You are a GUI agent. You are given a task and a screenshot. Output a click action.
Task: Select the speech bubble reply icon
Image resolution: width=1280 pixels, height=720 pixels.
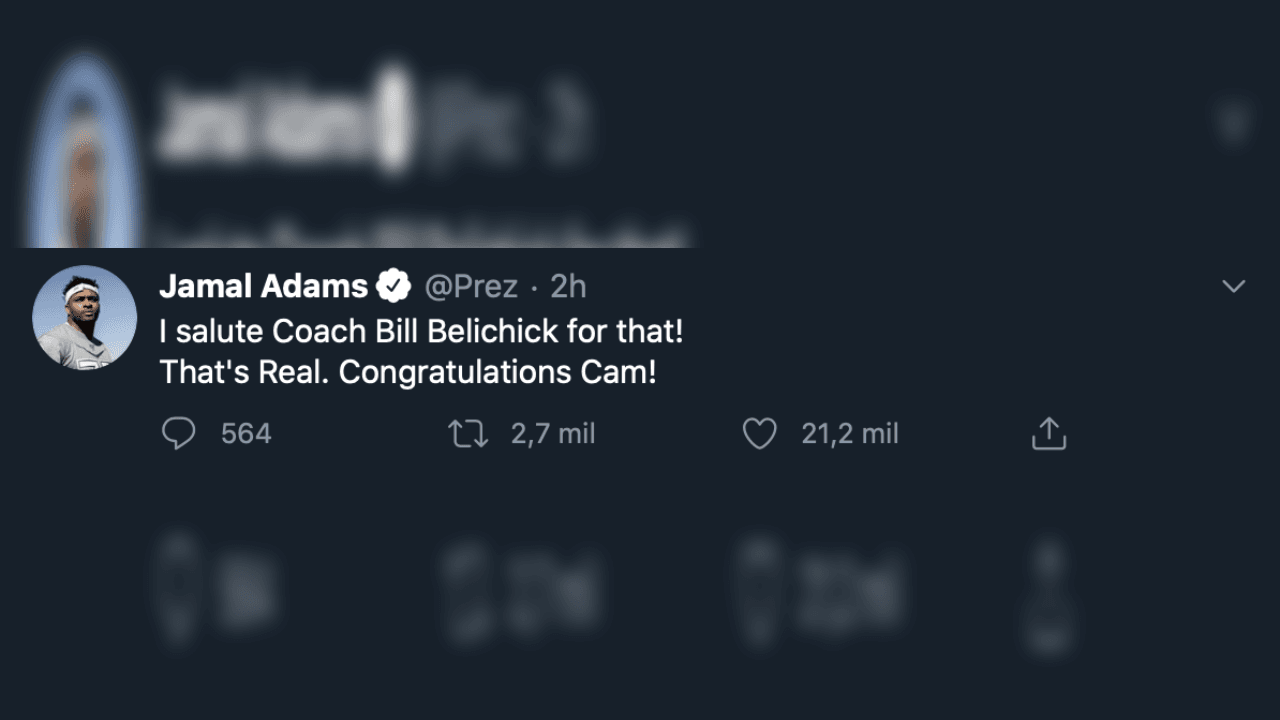point(180,433)
